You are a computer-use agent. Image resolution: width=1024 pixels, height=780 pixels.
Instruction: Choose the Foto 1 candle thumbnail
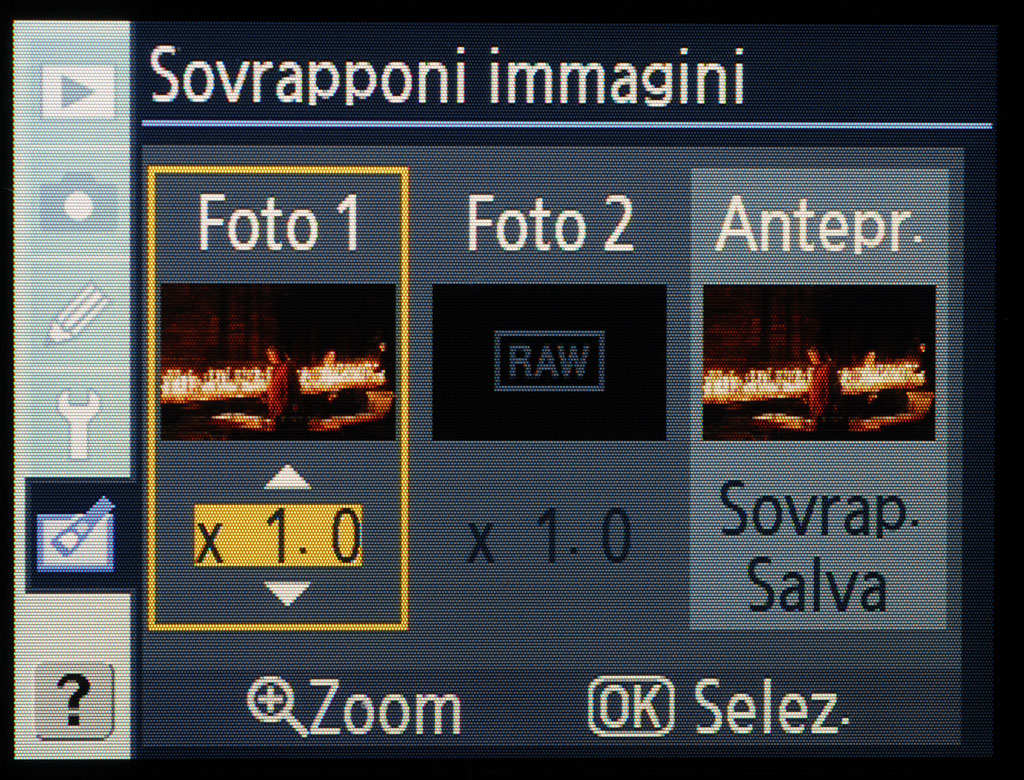pos(279,362)
